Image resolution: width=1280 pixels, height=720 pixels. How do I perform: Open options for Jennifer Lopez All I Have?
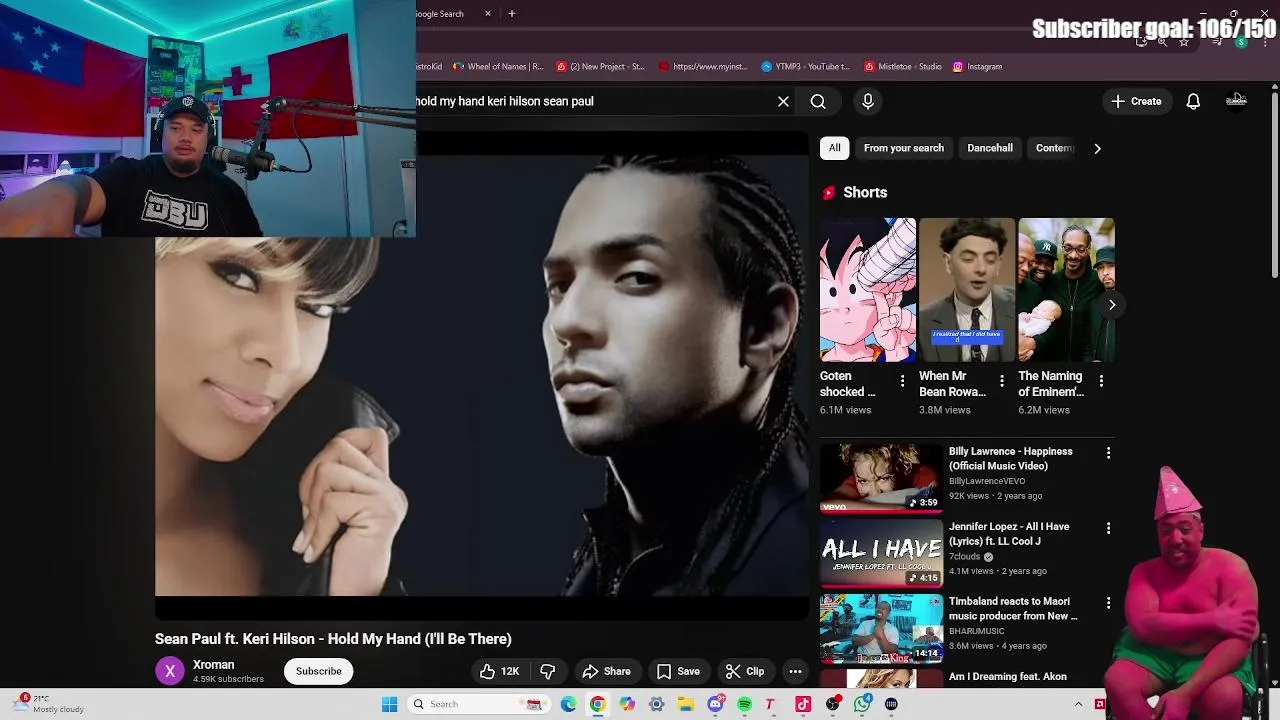(x=1108, y=528)
